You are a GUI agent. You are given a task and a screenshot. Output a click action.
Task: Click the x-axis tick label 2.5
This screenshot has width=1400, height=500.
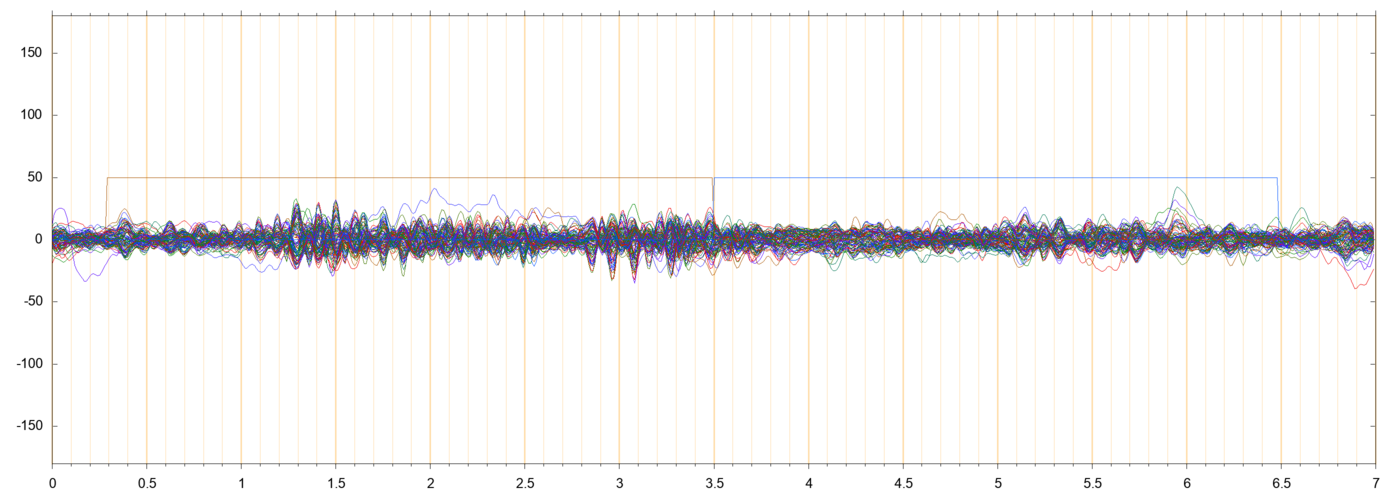[x=525, y=482]
